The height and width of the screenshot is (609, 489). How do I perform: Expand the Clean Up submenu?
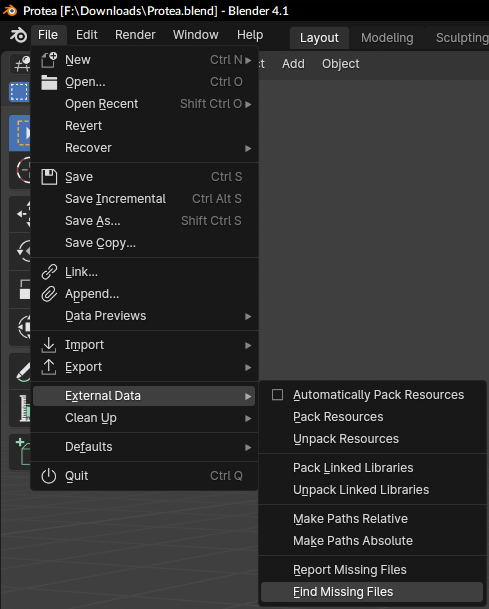click(144, 418)
